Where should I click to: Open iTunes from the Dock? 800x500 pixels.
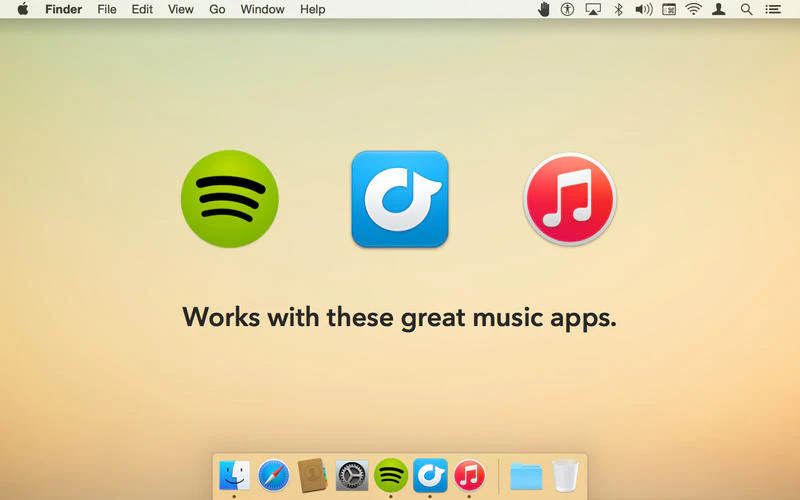click(469, 476)
